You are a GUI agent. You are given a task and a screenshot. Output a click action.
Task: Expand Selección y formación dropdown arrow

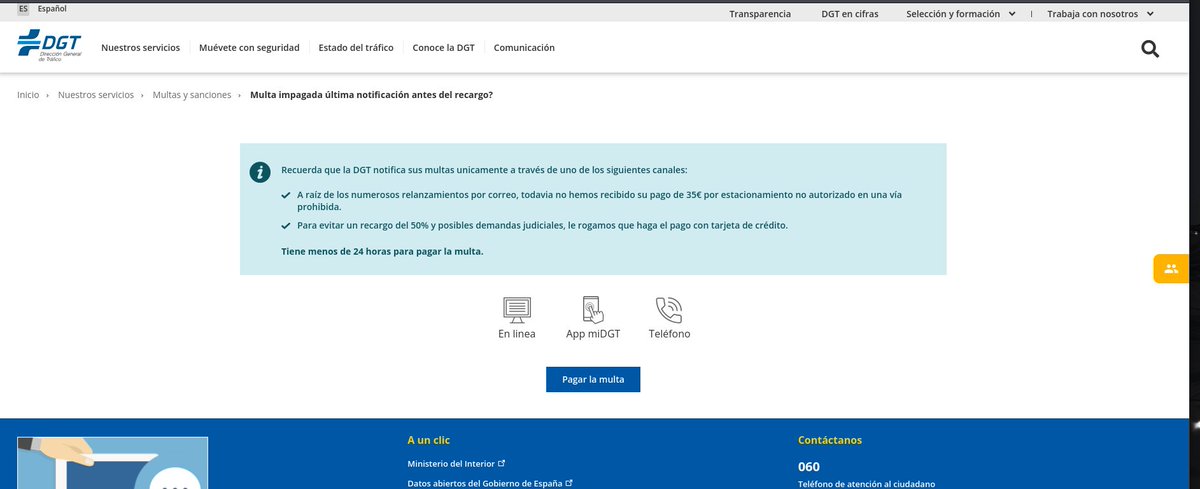pyautogui.click(x=1013, y=14)
